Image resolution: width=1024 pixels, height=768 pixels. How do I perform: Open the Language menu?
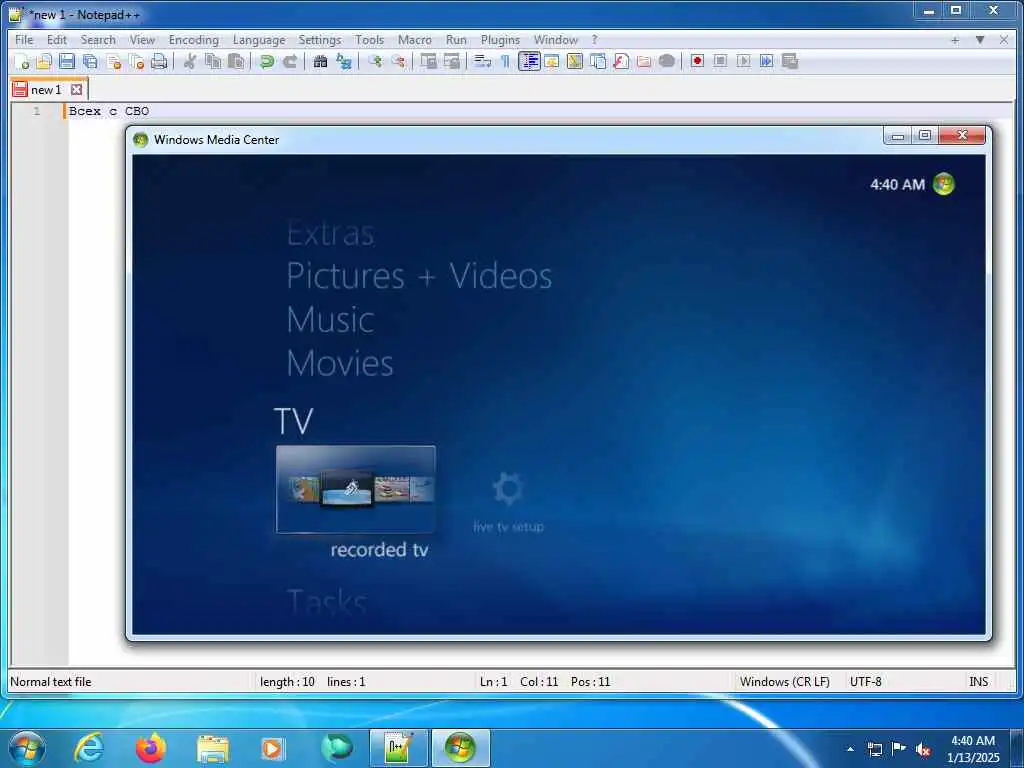tap(259, 40)
